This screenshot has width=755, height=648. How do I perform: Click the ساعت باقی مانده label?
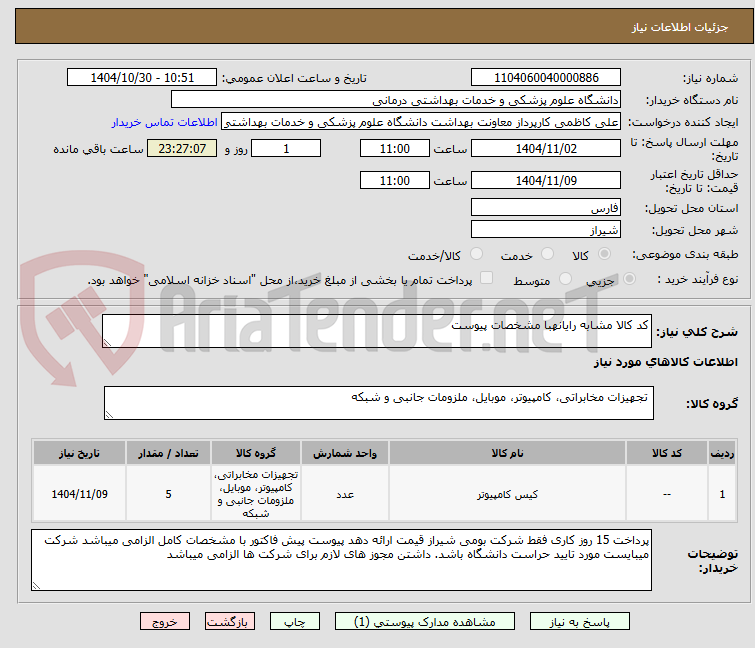coord(98,149)
